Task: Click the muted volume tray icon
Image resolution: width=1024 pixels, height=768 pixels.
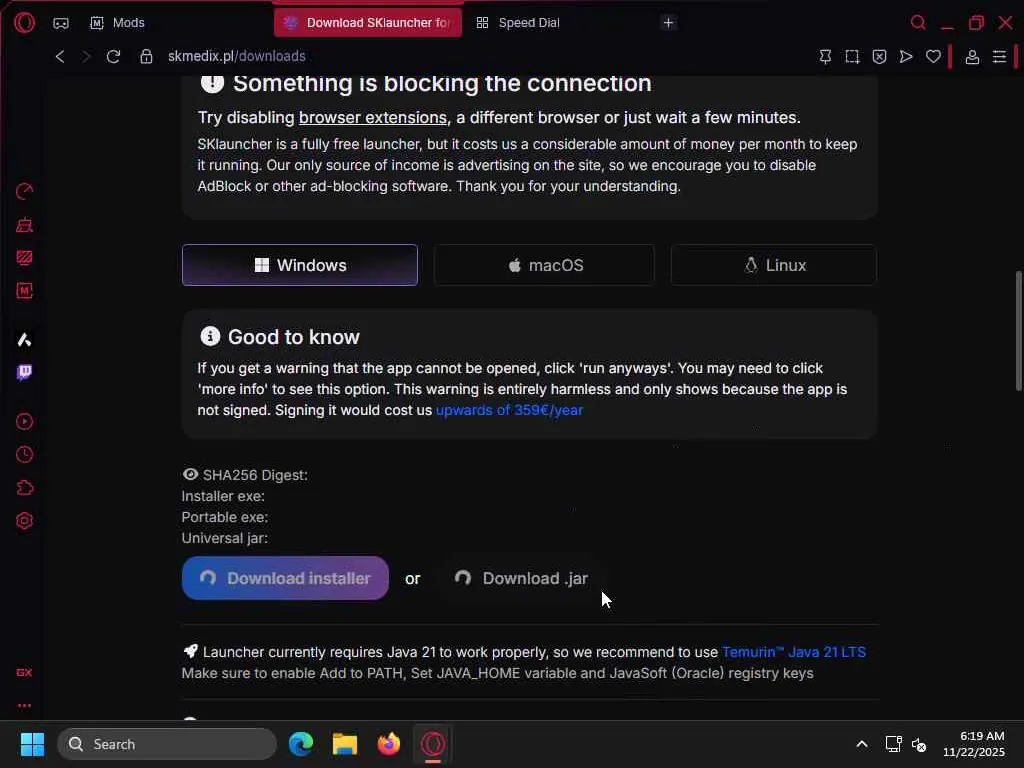Action: [x=919, y=744]
